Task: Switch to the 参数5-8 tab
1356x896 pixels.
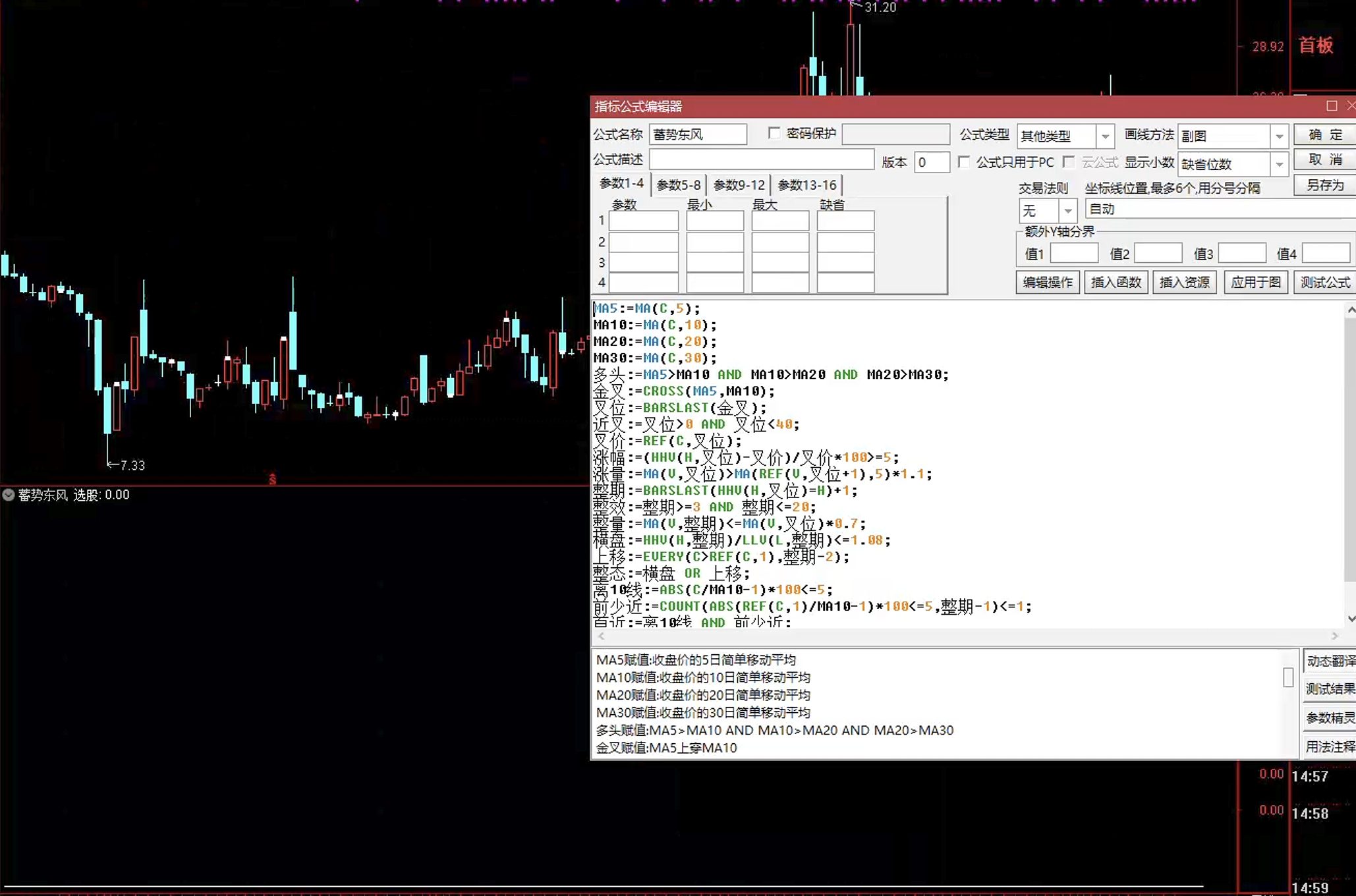Action: pos(679,185)
